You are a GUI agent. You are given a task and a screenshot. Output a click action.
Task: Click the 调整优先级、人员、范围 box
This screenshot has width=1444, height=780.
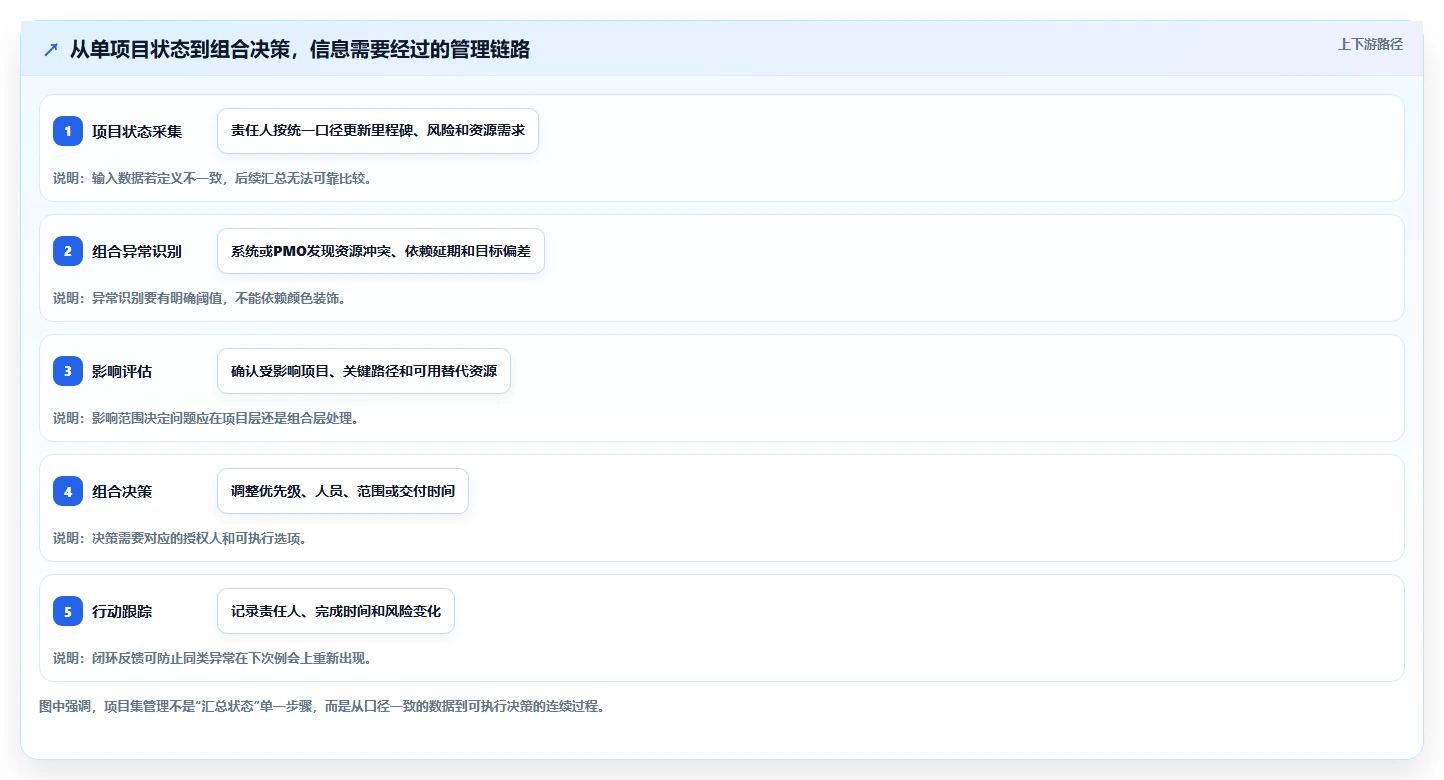pos(343,491)
